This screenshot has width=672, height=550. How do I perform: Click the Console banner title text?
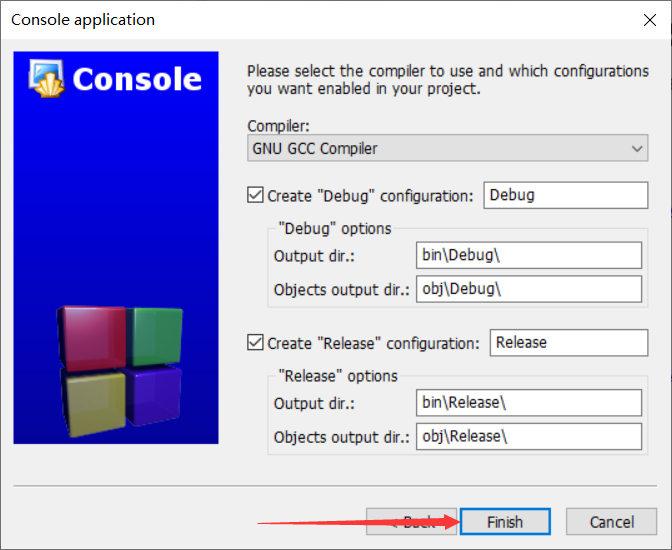[137, 79]
